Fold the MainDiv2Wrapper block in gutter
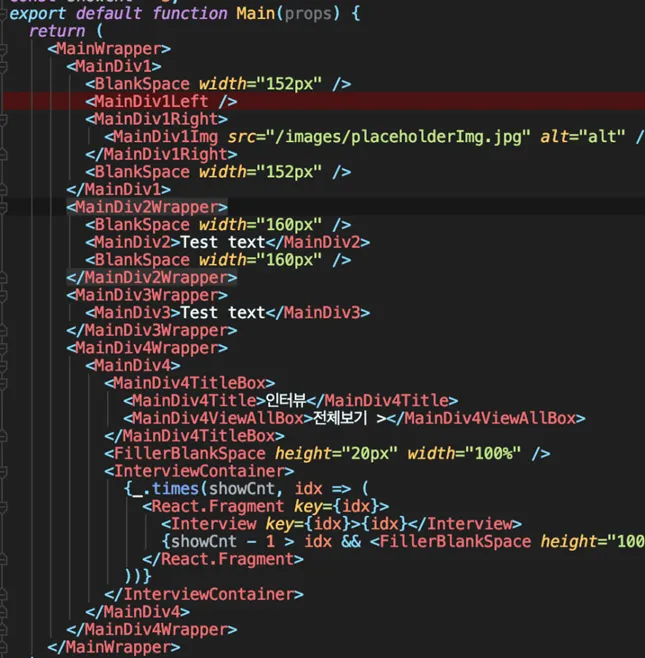 (x=4, y=207)
